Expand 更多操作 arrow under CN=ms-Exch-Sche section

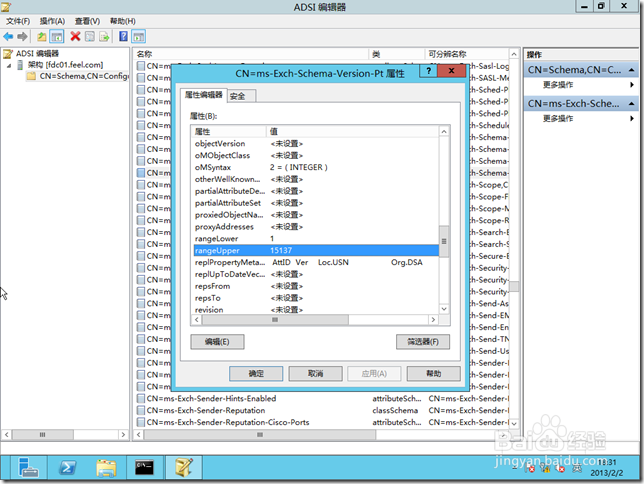tap(632, 118)
